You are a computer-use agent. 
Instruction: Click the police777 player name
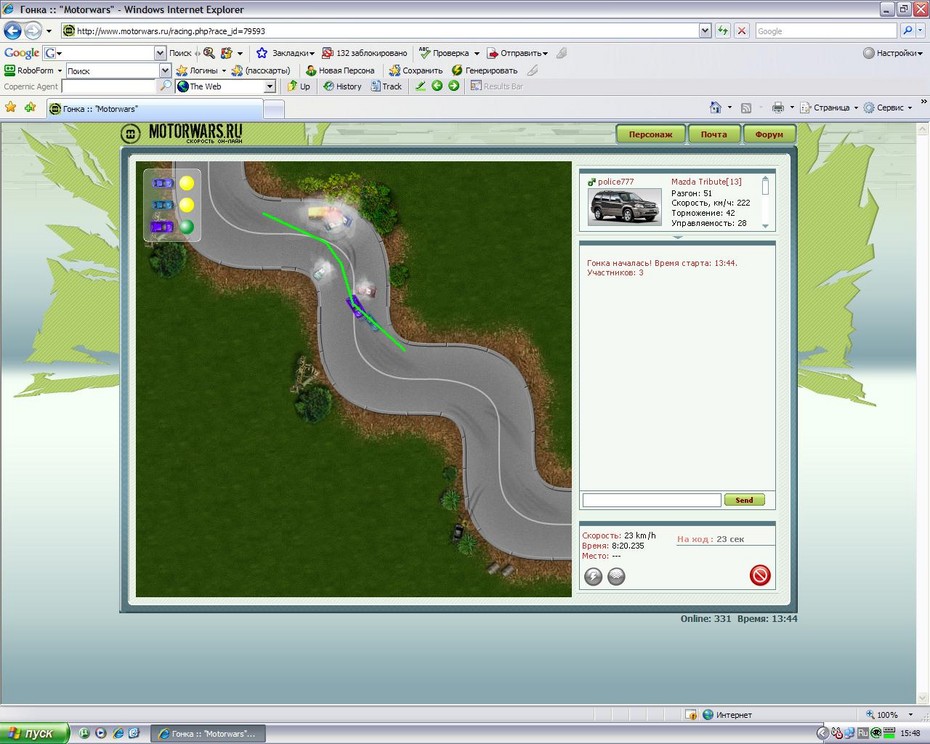pyautogui.click(x=616, y=182)
